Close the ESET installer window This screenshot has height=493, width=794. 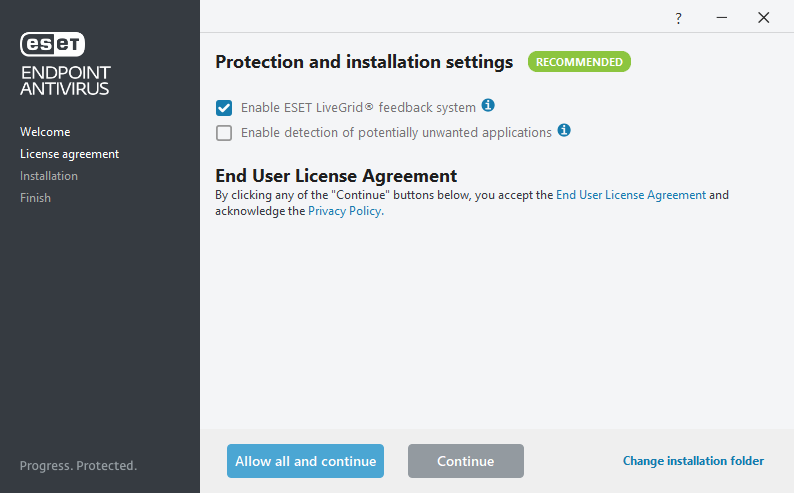[x=763, y=18]
